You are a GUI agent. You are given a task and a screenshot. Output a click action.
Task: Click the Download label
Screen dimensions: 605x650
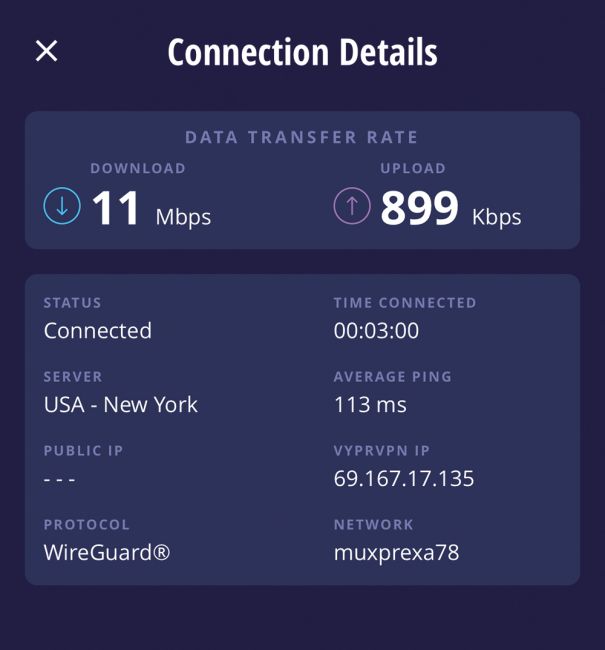138,168
